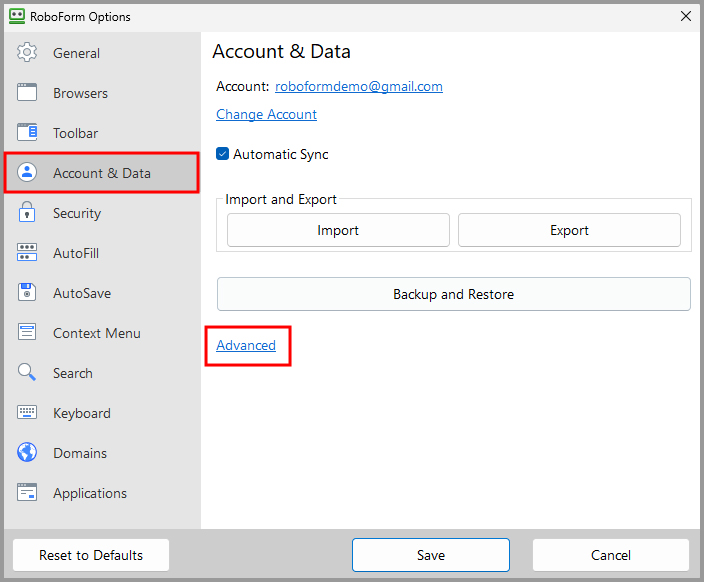Open the Domains section
704x582 pixels.
(x=103, y=453)
